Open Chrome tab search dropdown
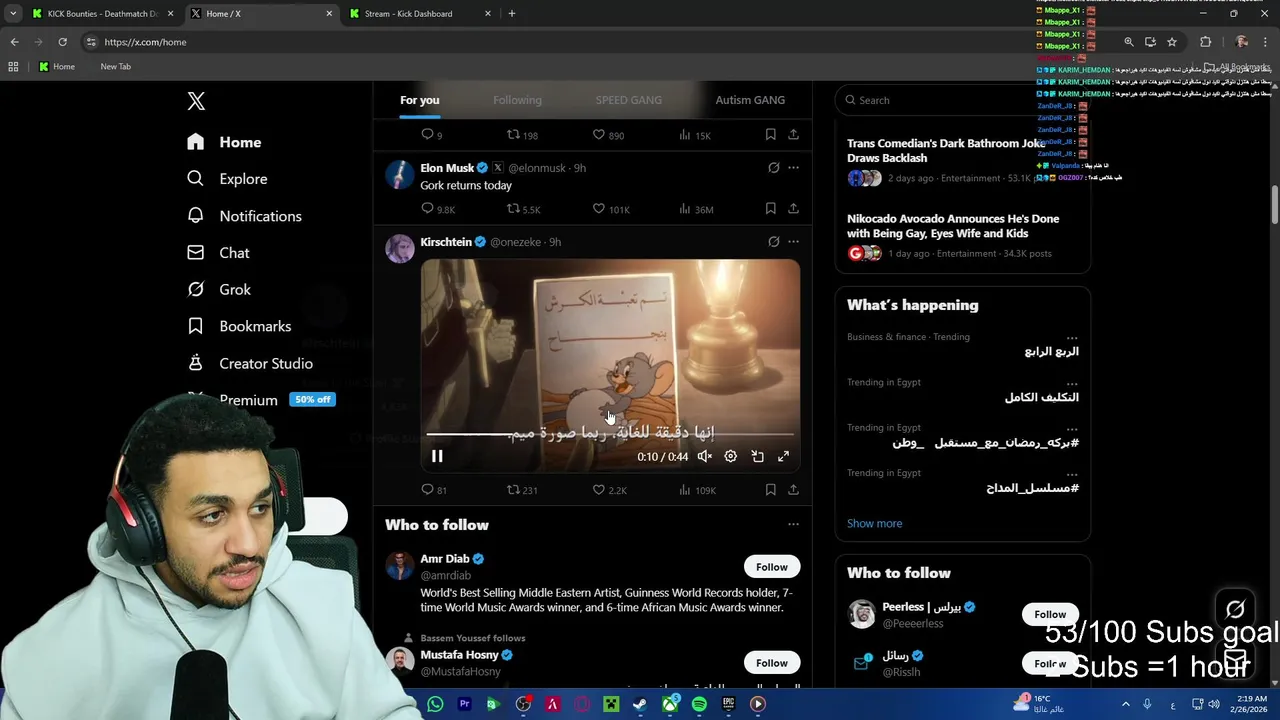 pyautogui.click(x=13, y=14)
